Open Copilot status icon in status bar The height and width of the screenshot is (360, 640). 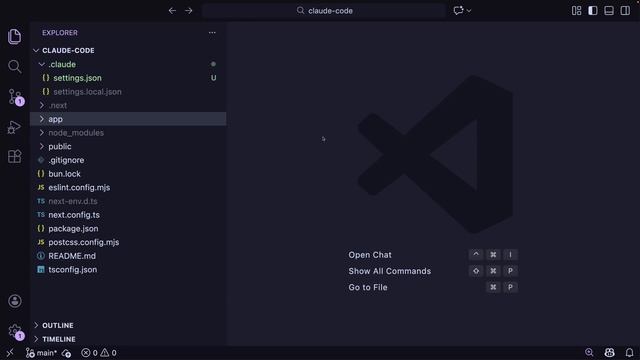(x=609, y=352)
